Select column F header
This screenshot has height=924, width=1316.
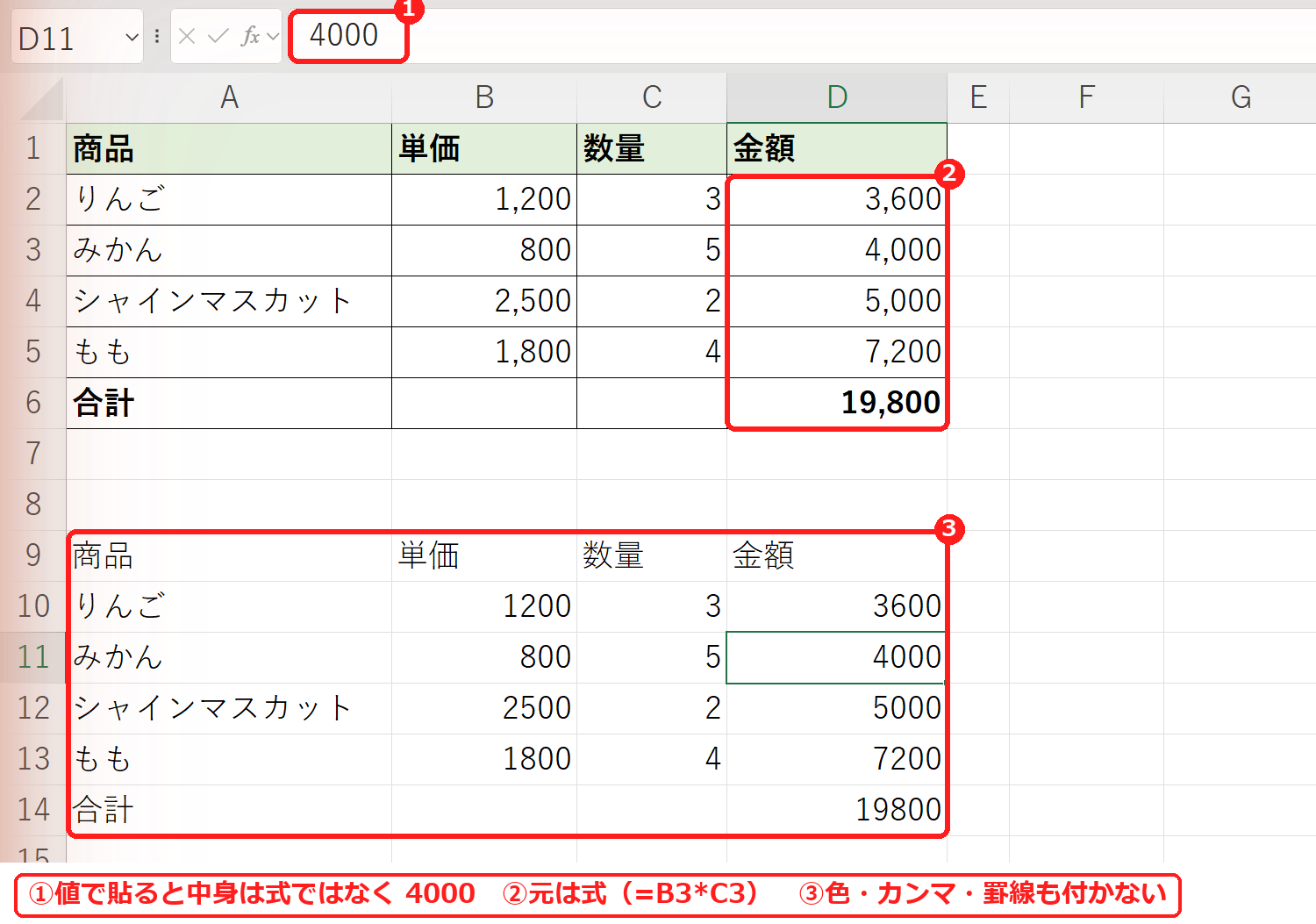pos(1086,97)
